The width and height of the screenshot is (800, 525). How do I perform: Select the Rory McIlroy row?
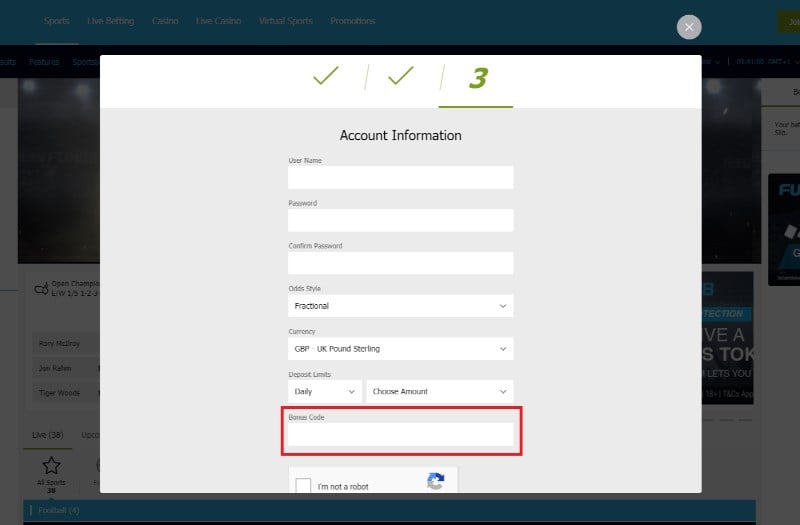coord(66,343)
